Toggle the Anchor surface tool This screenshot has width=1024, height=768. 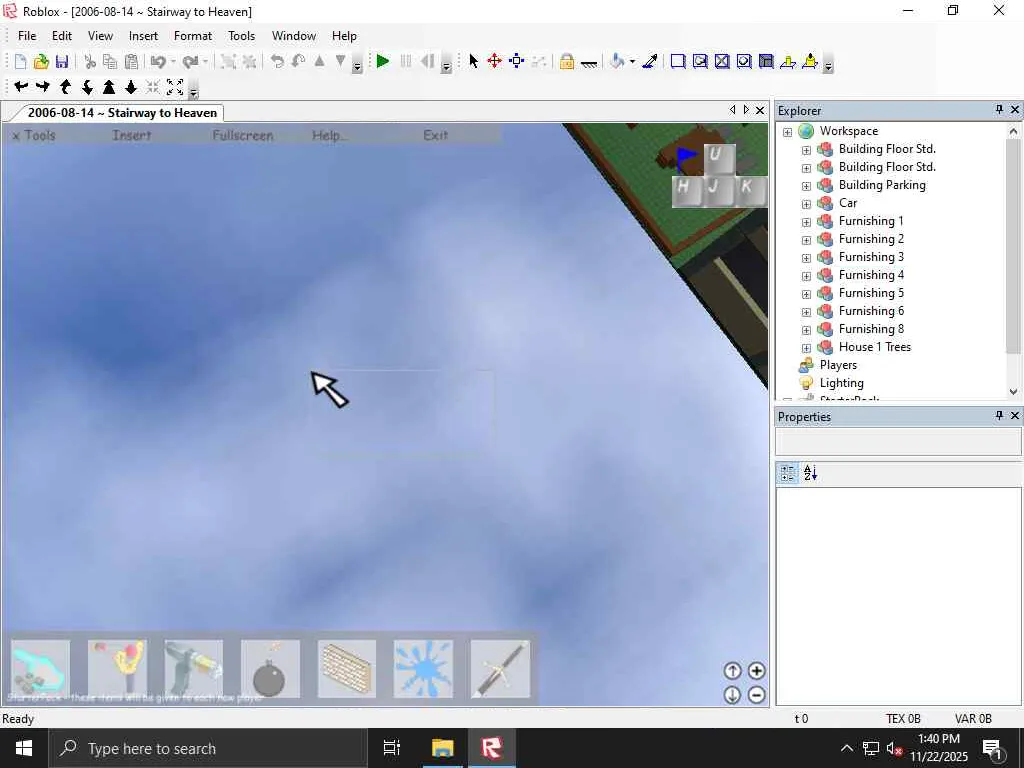point(588,61)
